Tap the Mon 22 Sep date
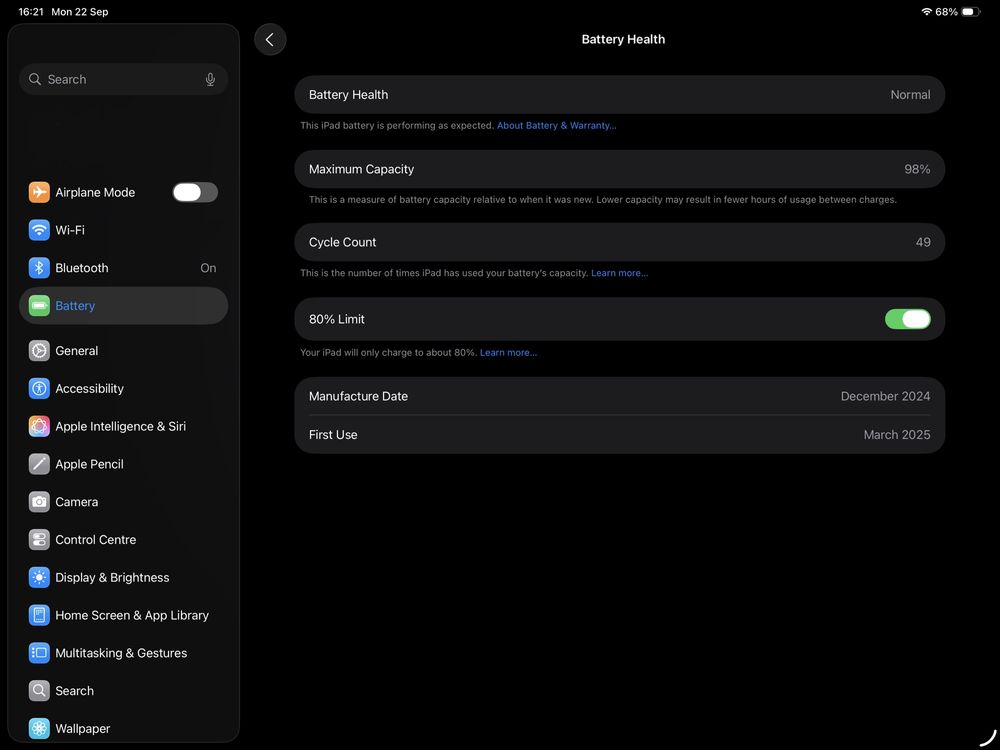 [80, 11]
